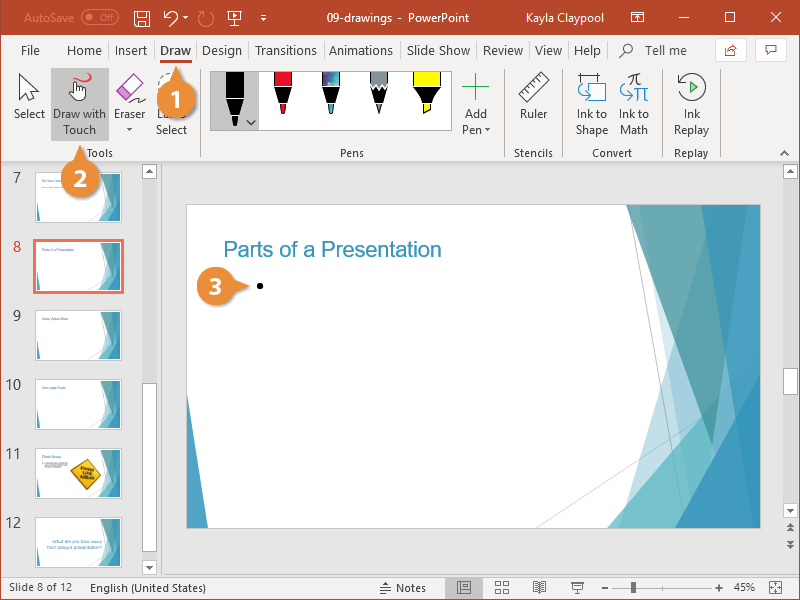Switch to the Insert tab
The width and height of the screenshot is (800, 600).
pyautogui.click(x=131, y=51)
